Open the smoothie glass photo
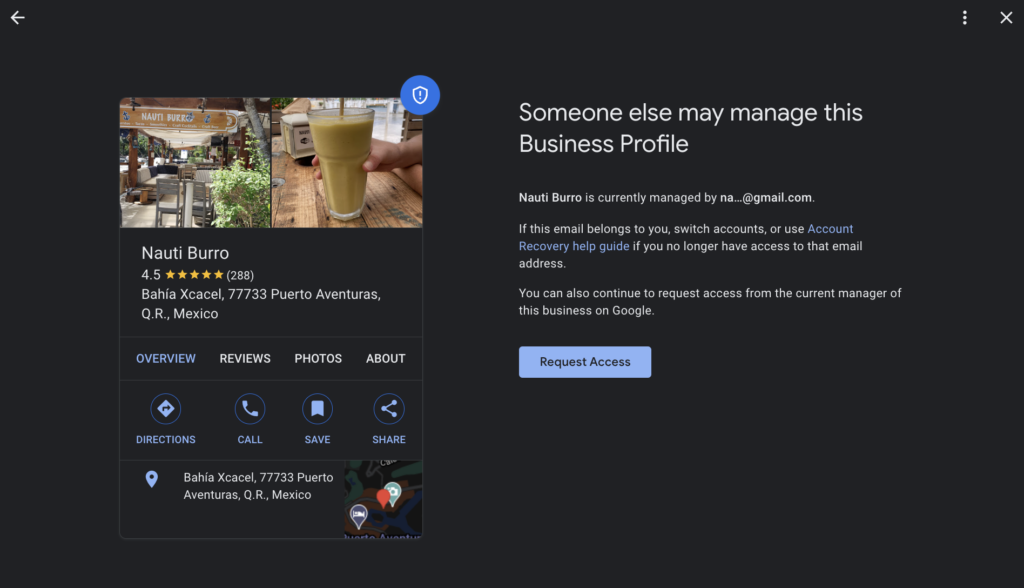The image size is (1024, 588). (347, 163)
